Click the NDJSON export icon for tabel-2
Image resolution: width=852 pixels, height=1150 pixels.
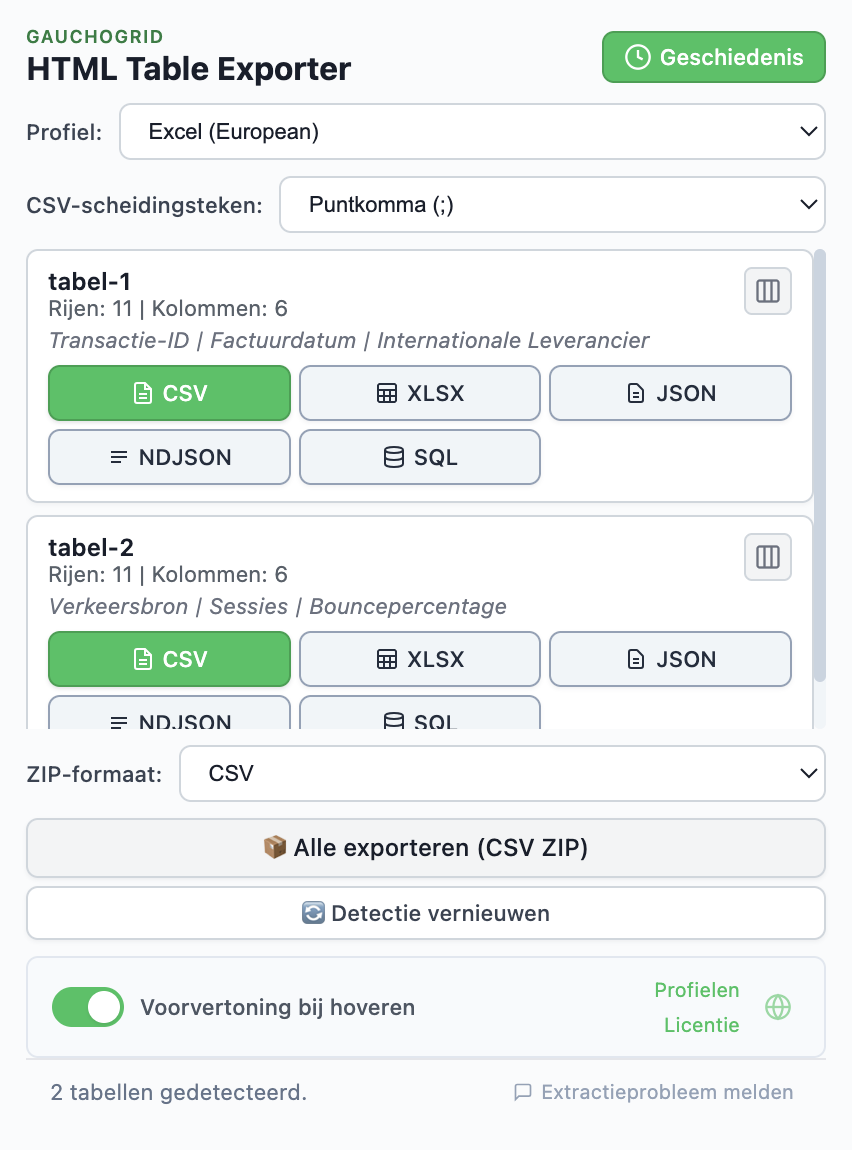[118, 722]
